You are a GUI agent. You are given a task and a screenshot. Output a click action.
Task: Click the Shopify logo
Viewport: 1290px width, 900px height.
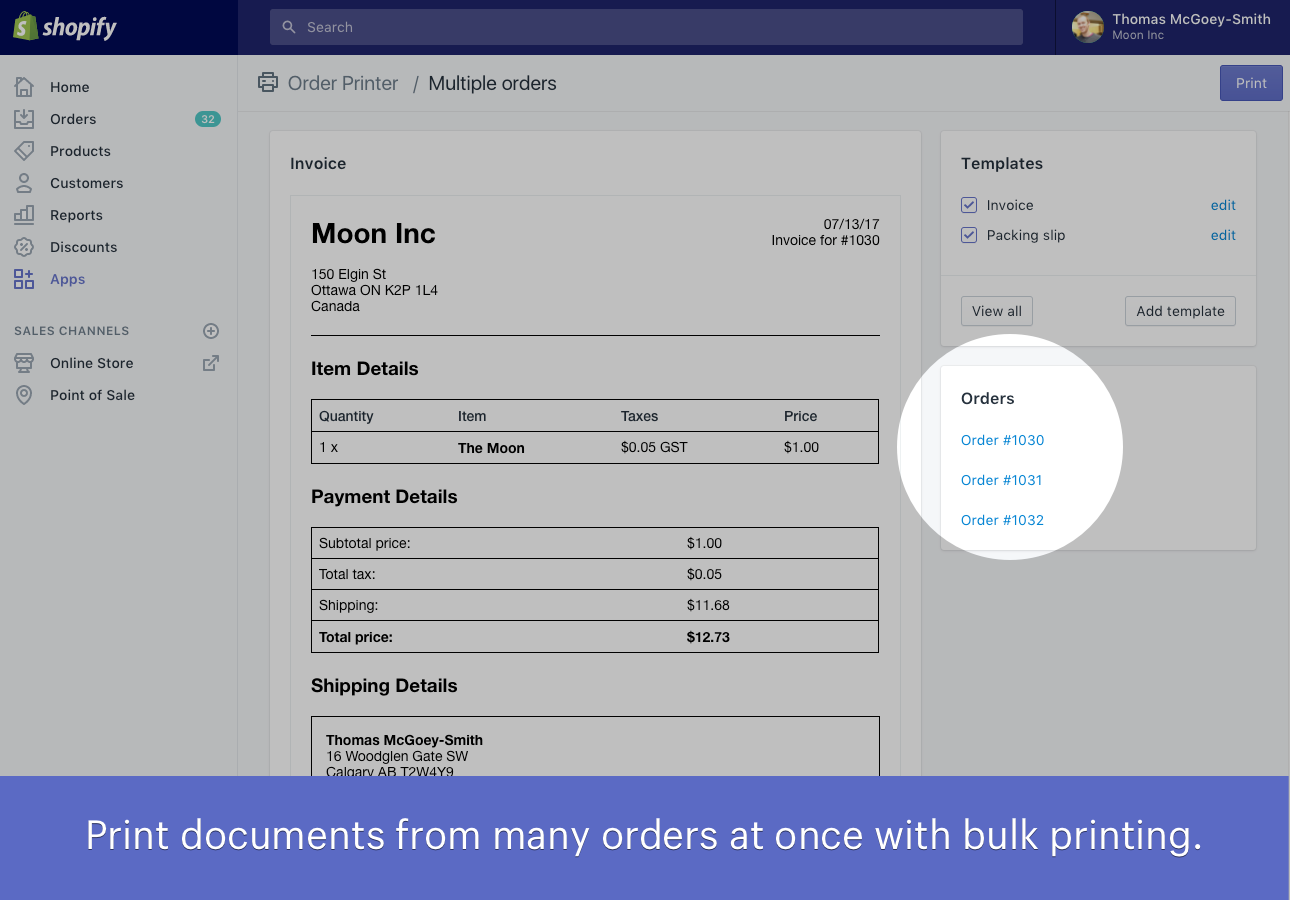coord(65,27)
